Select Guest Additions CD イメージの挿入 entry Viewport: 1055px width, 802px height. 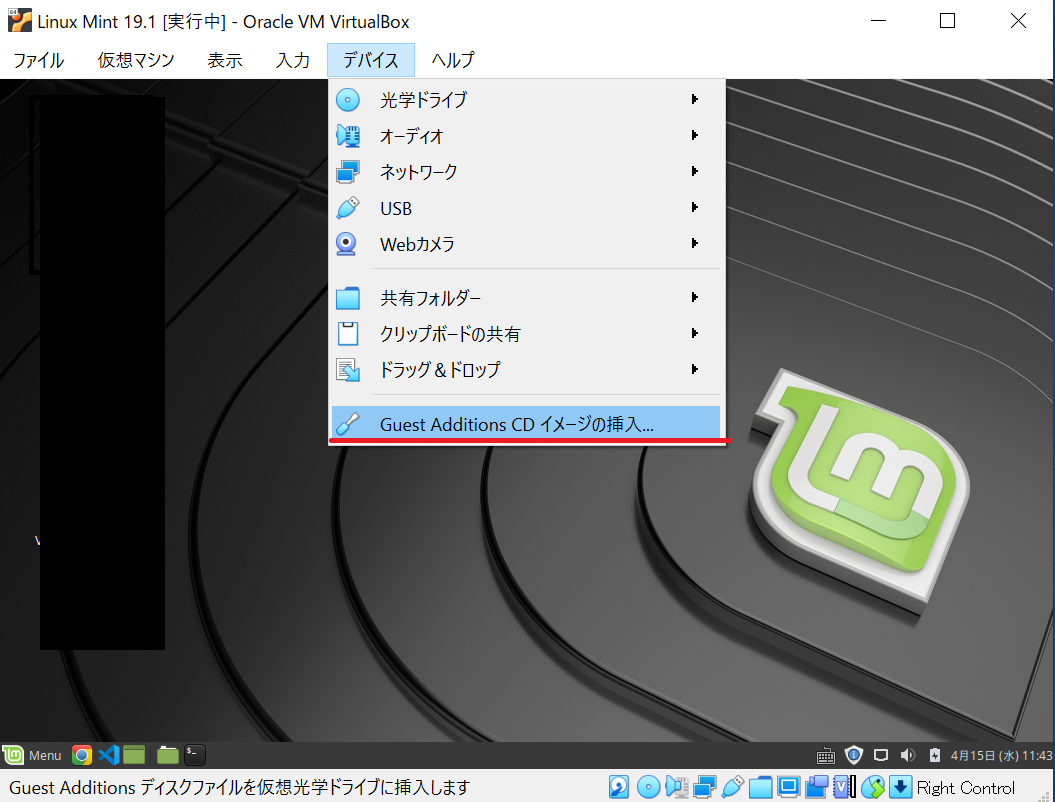[525, 424]
